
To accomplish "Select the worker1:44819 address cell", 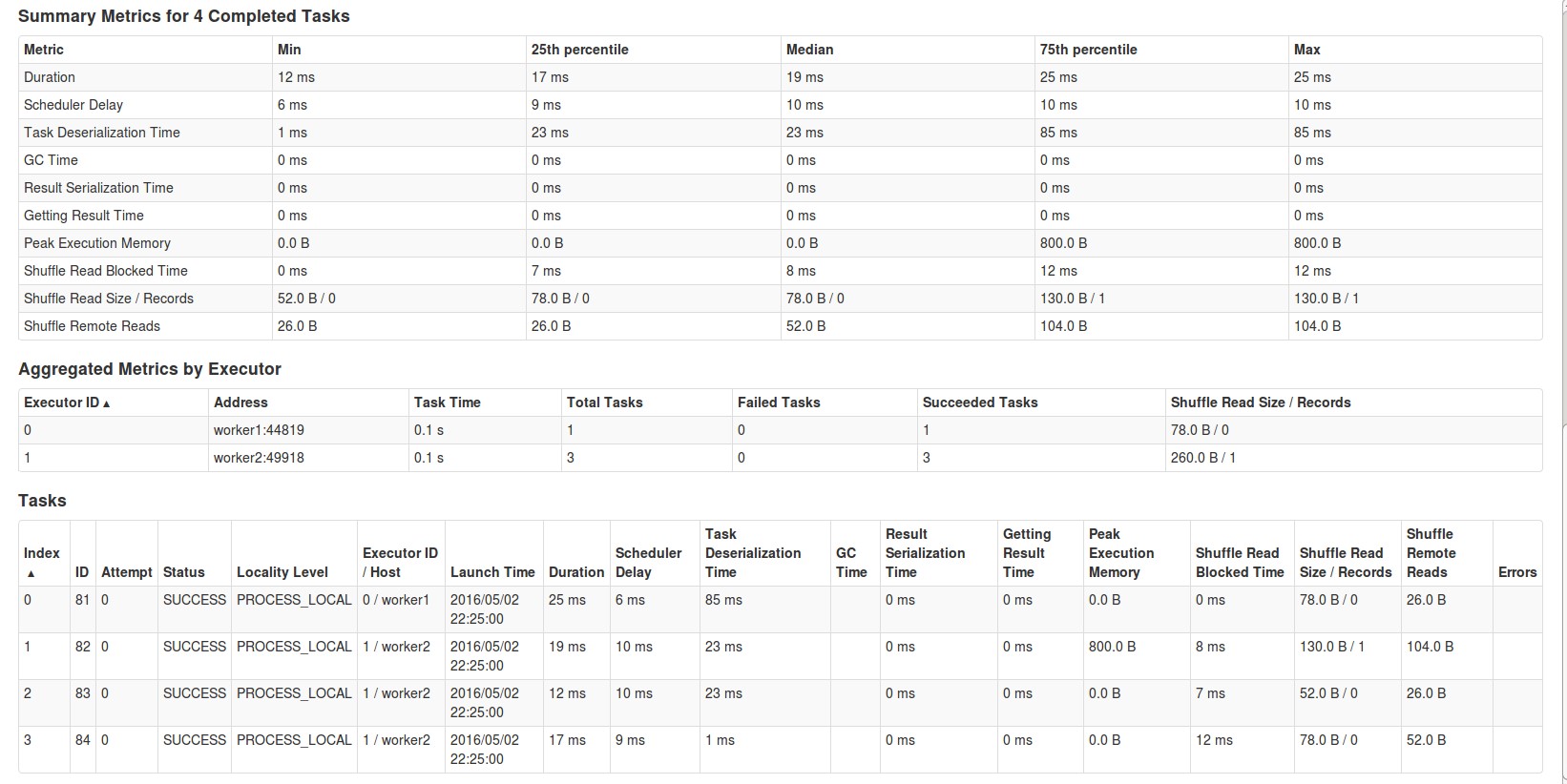I will click(x=259, y=430).
